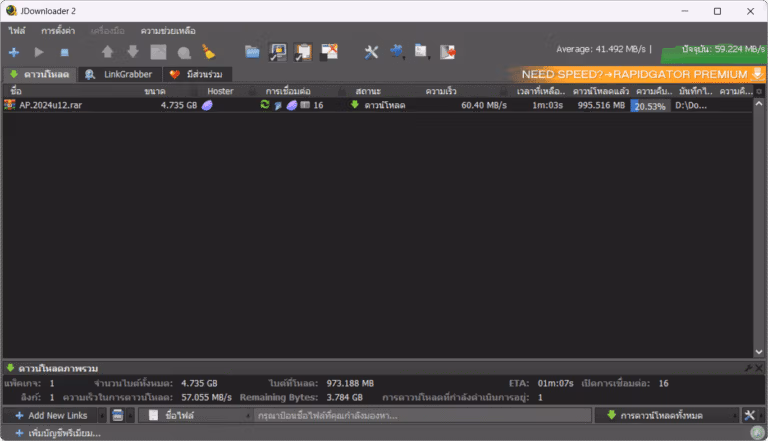Click the blue plus Add Links toolbar icon

14,52
